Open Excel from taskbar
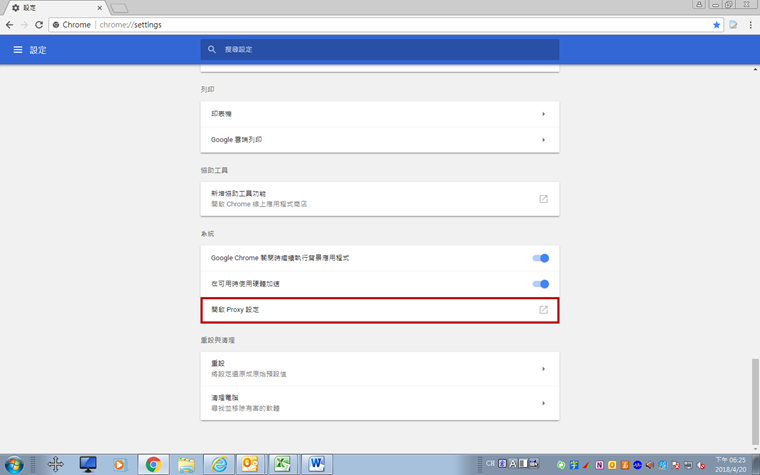The width and height of the screenshot is (760, 475). 283,464
